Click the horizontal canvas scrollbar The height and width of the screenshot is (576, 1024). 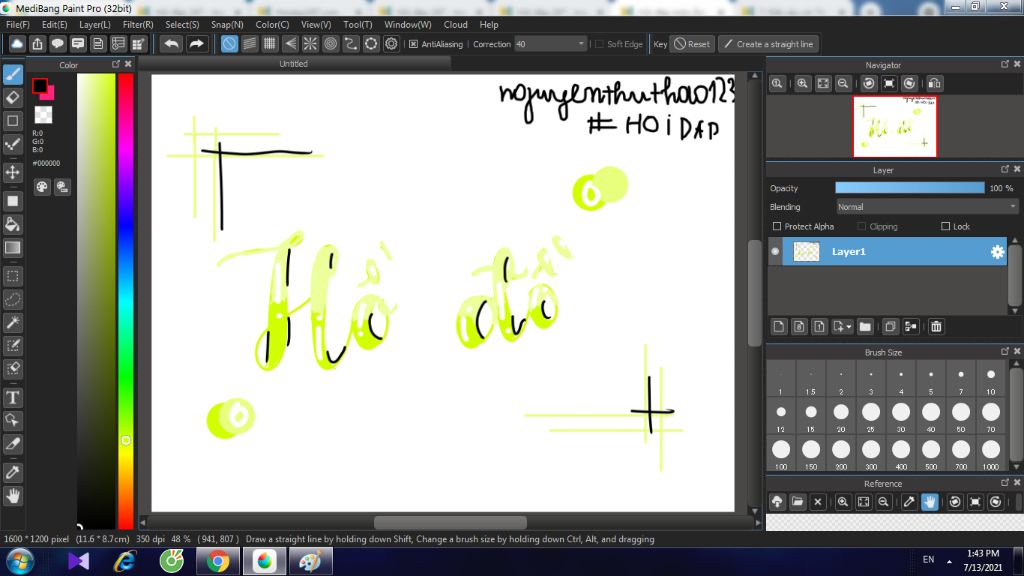coord(450,522)
